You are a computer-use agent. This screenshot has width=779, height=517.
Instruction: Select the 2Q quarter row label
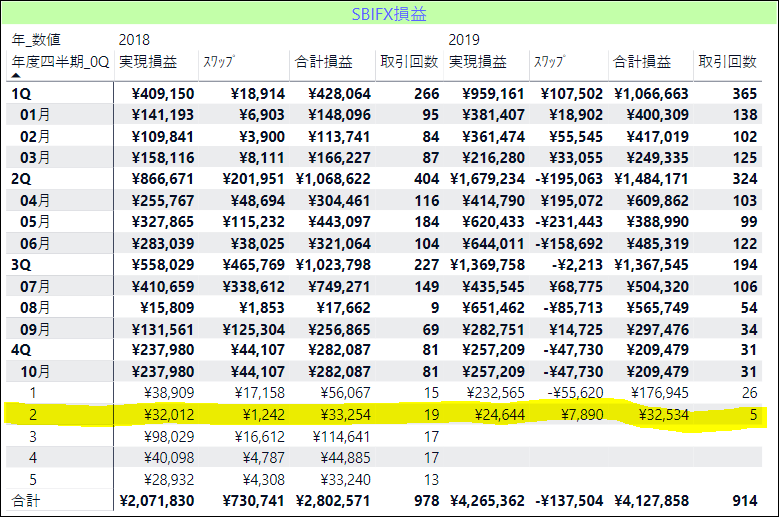coord(21,179)
